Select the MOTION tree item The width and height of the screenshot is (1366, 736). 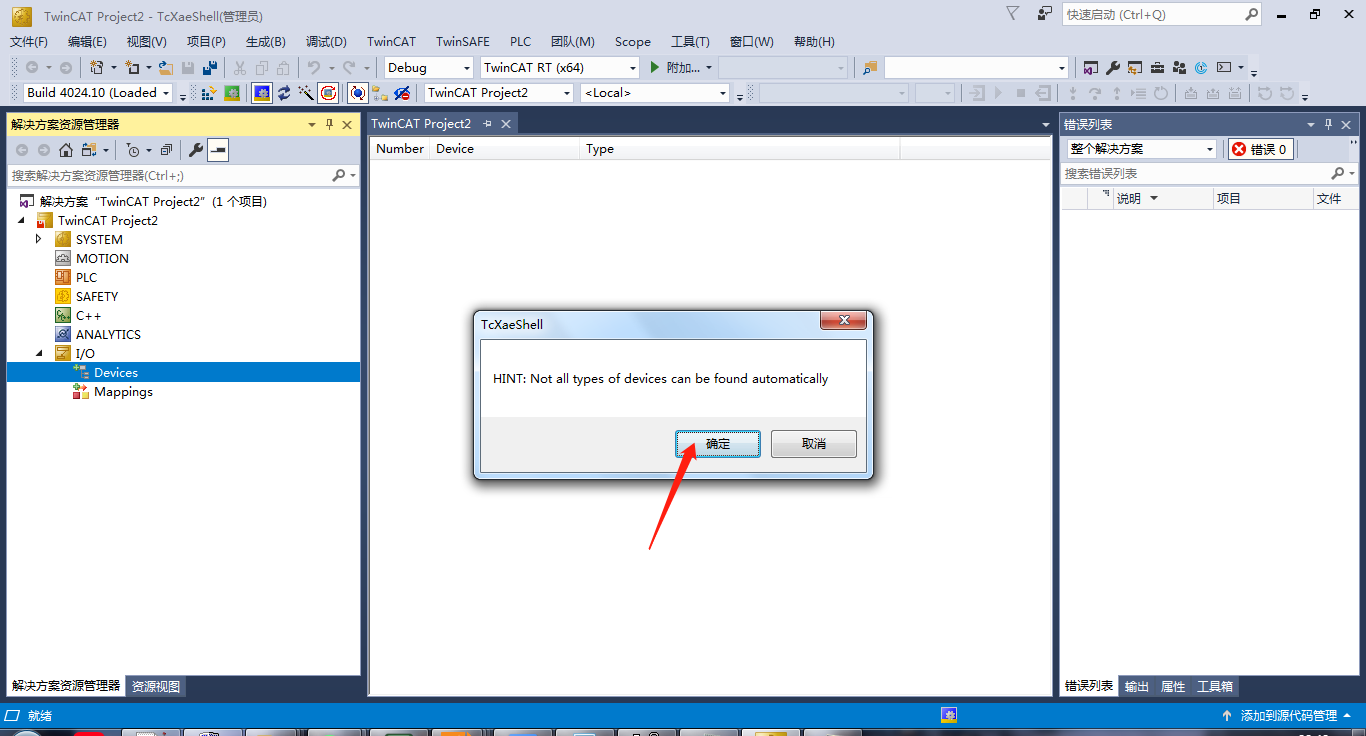click(x=102, y=258)
